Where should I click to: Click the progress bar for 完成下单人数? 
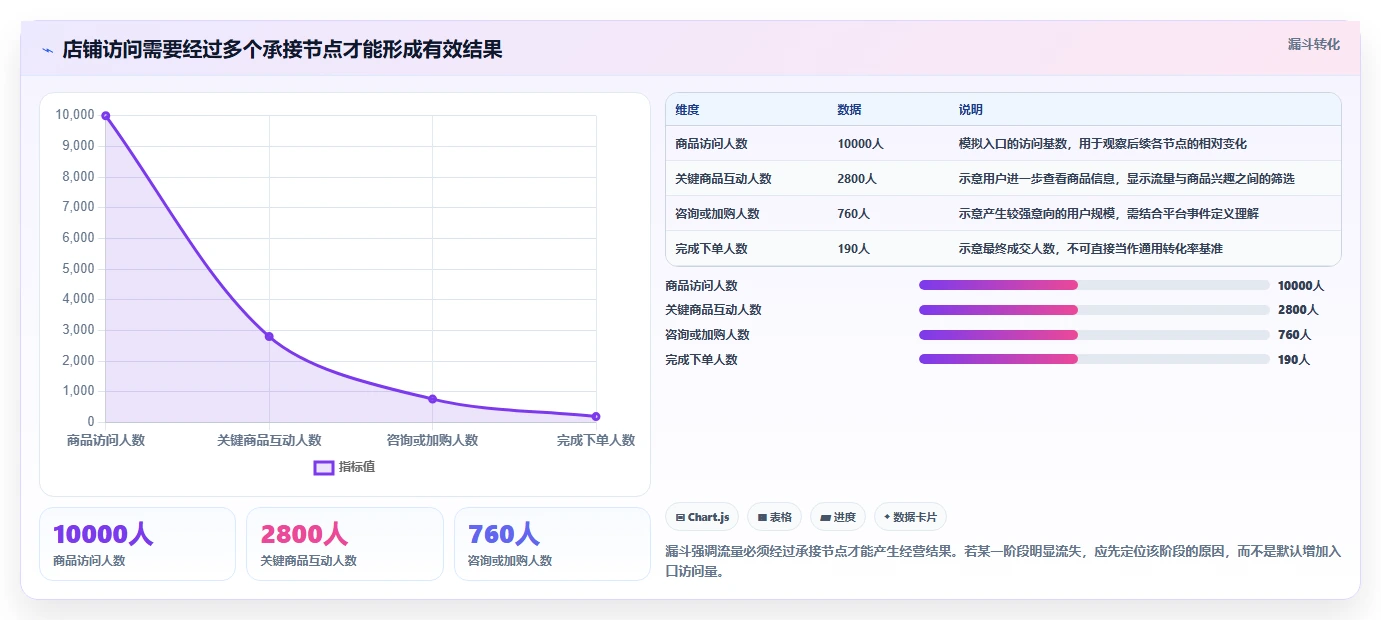1094,360
